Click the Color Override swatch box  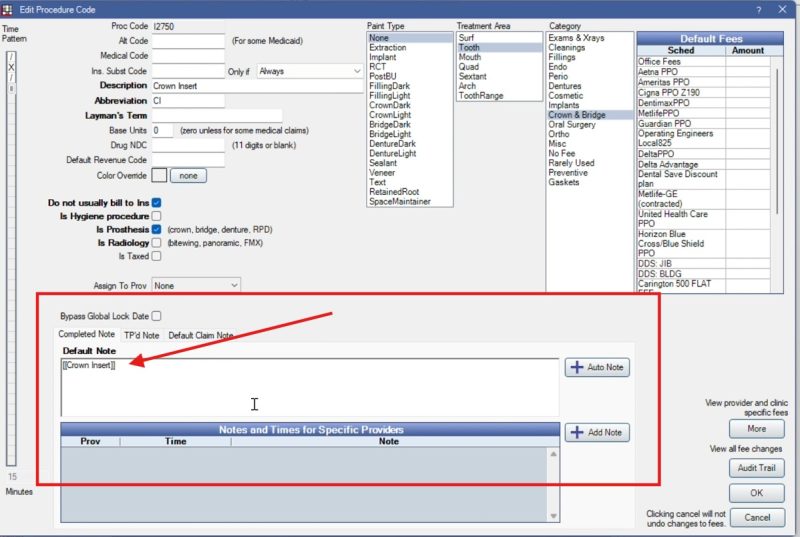159,175
